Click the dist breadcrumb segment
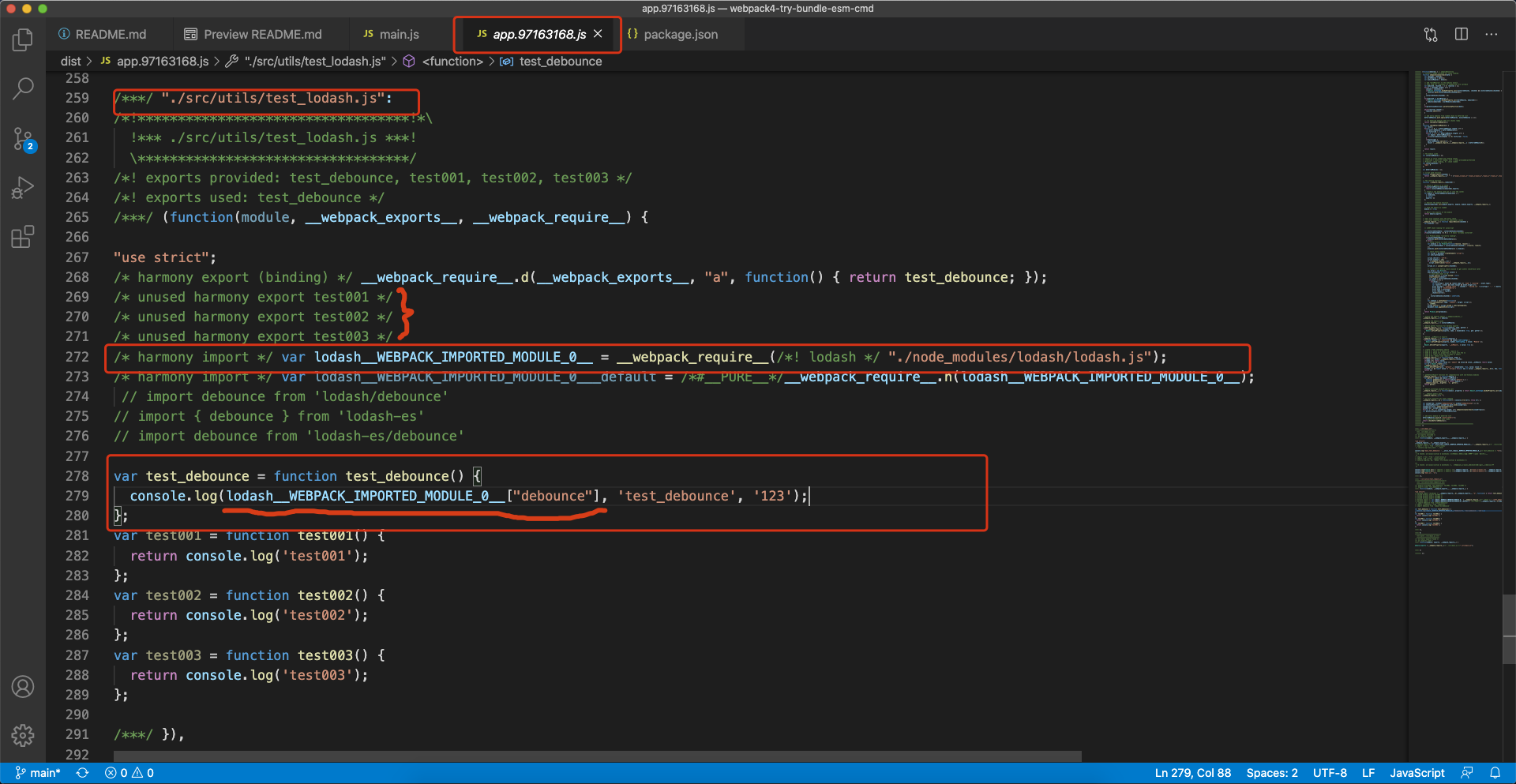The image size is (1516, 784). pos(71,62)
